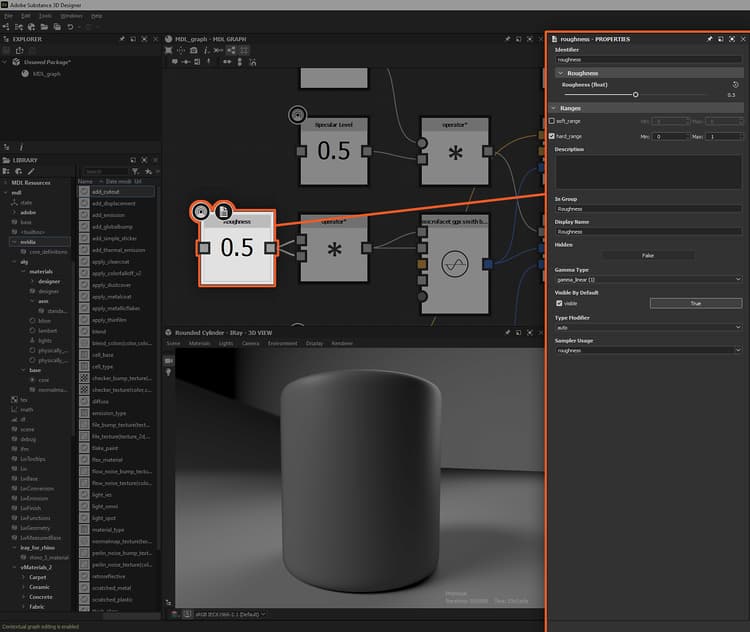Click the hard_range Max value field
The width and height of the screenshot is (750, 632).
(724, 136)
